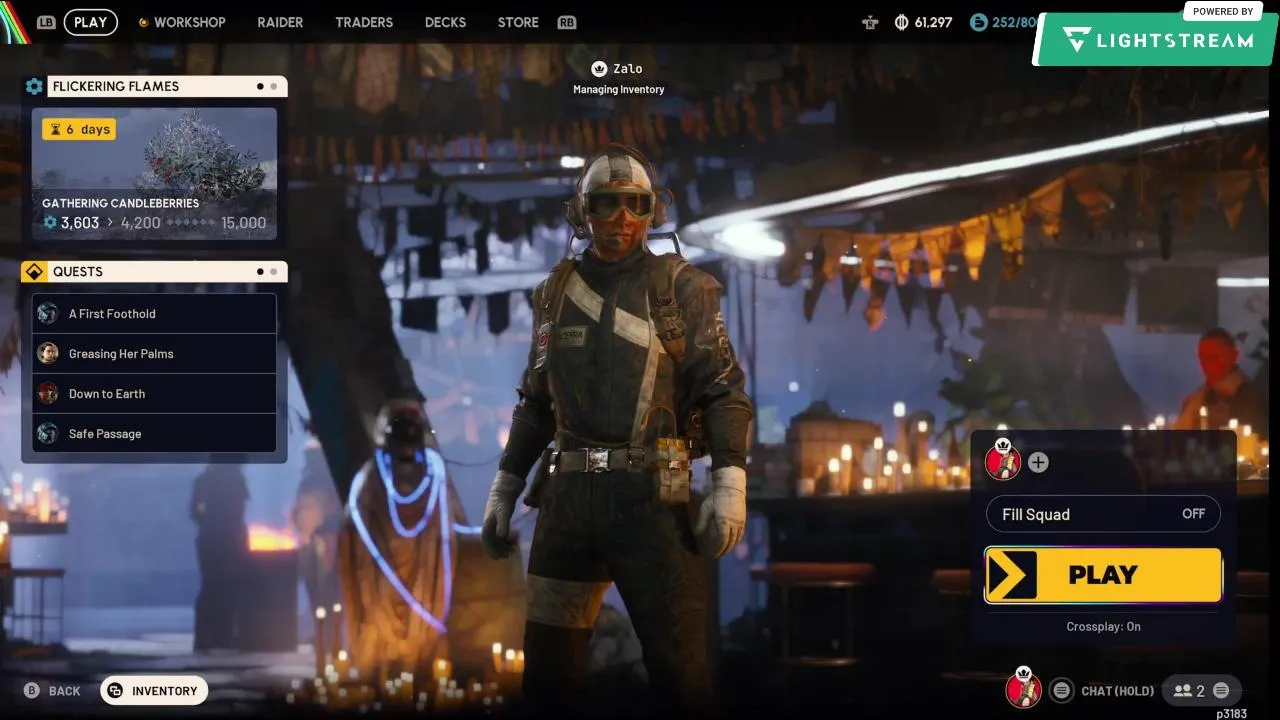1280x720 pixels.
Task: Click the LB bumper icon
Action: [x=46, y=22]
